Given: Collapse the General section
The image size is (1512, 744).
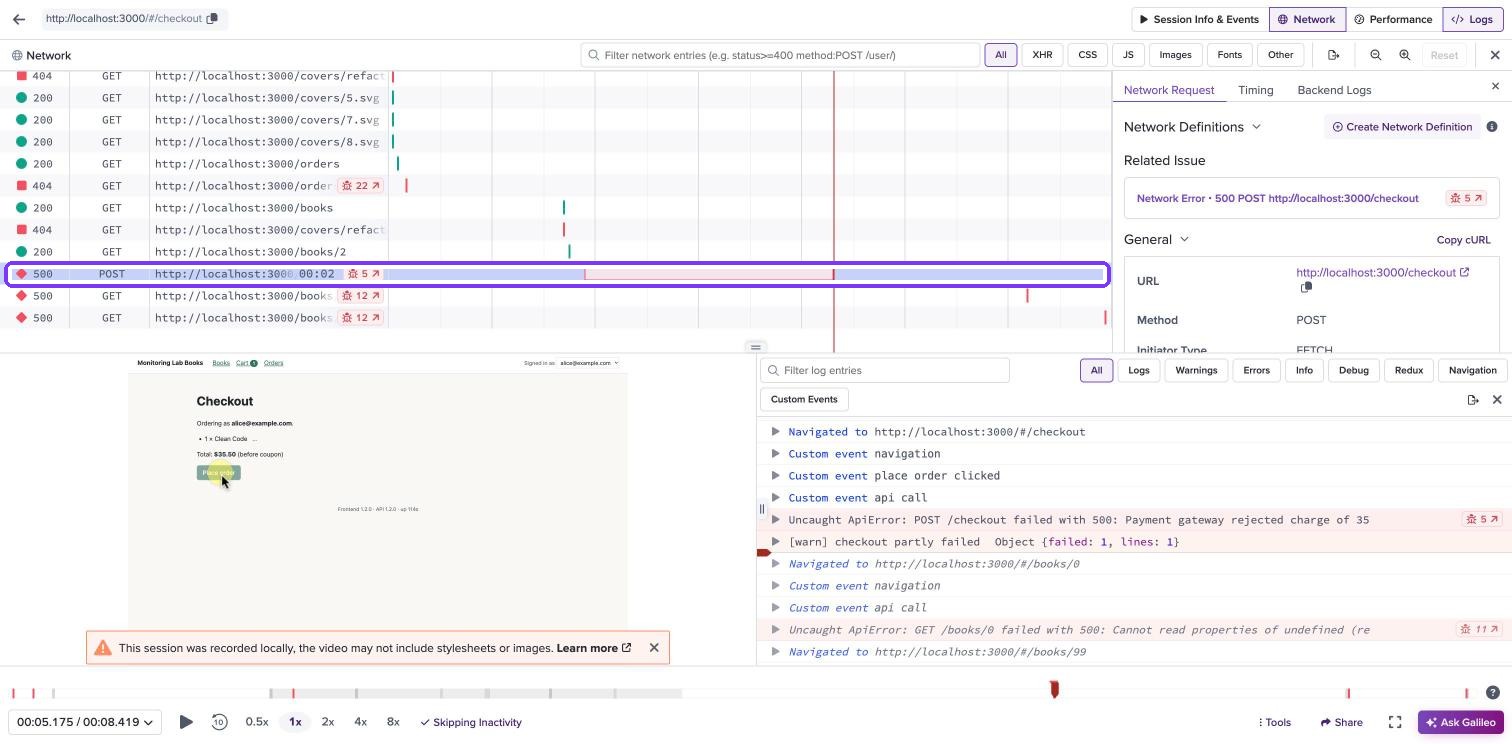Looking at the screenshot, I should (x=1156, y=240).
